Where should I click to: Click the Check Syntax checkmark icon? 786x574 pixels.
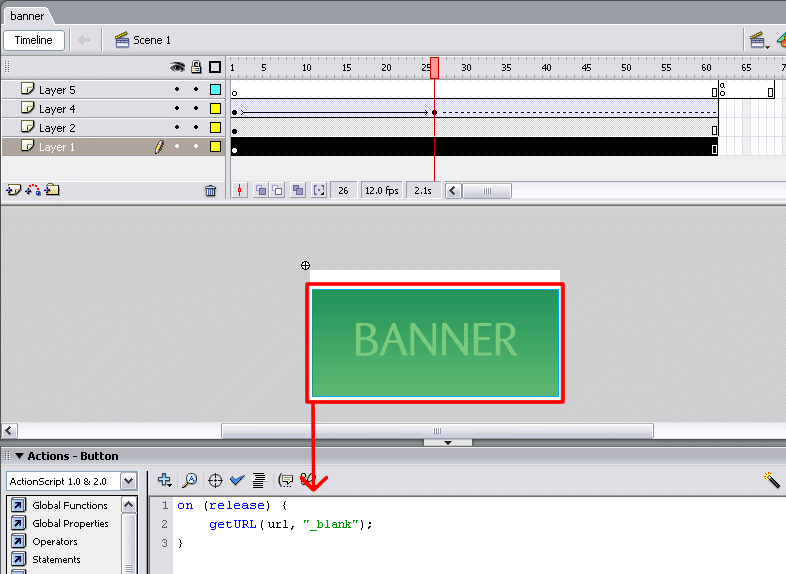click(x=237, y=481)
